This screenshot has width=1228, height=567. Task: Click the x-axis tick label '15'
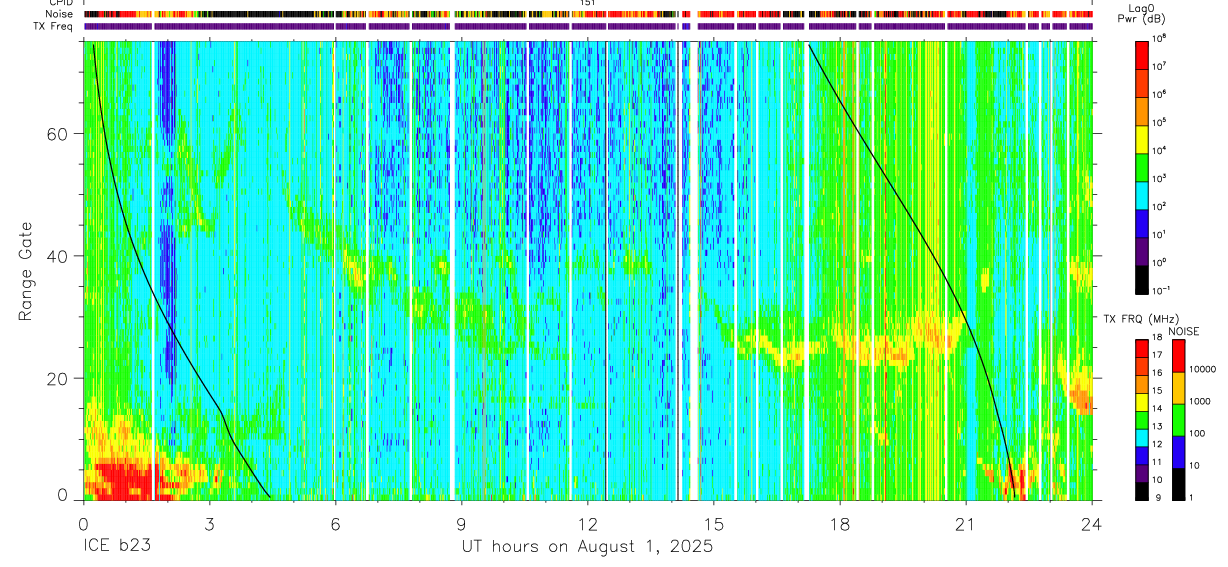tap(714, 523)
